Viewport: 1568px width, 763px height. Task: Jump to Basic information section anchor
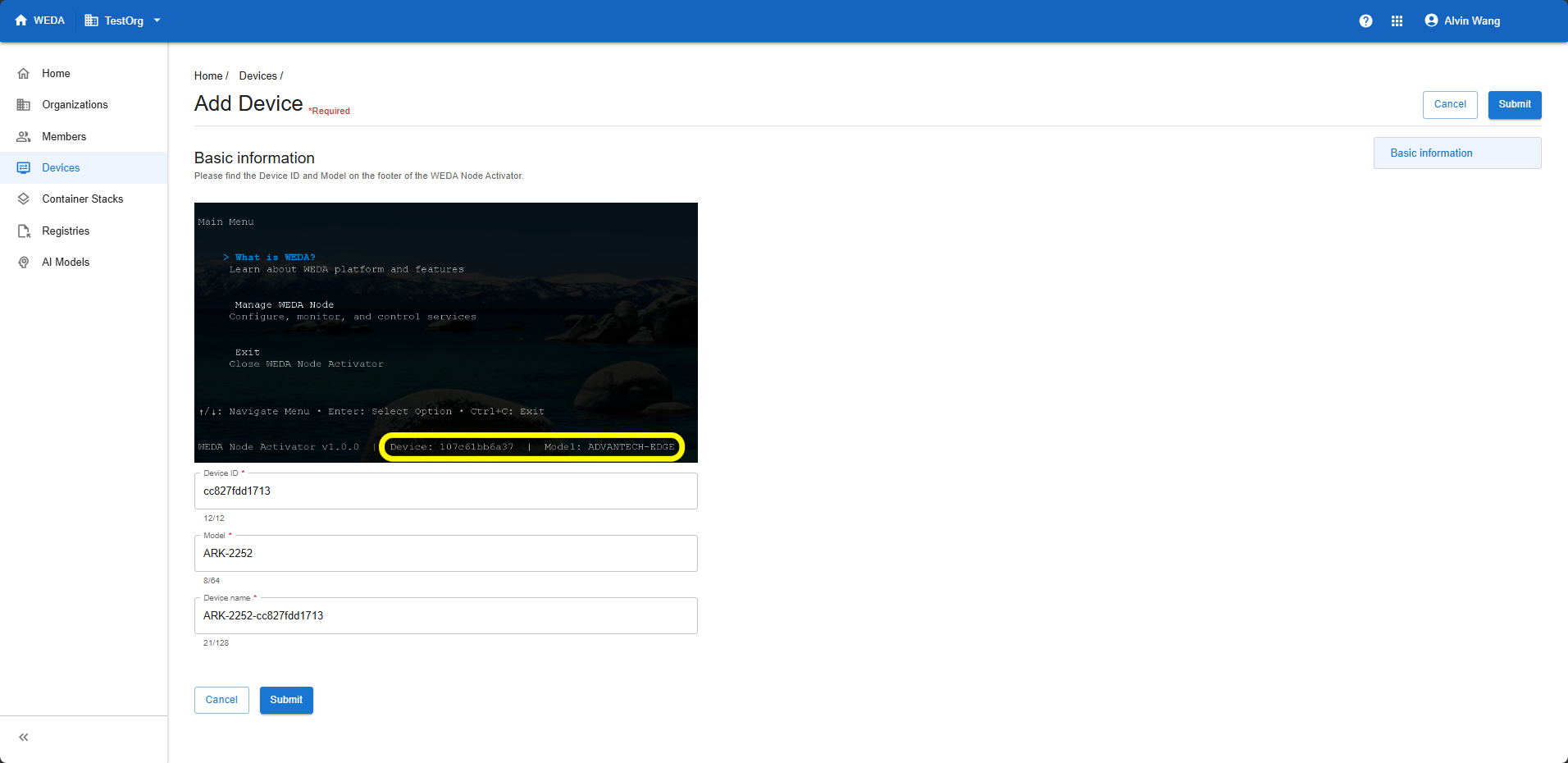click(1457, 153)
